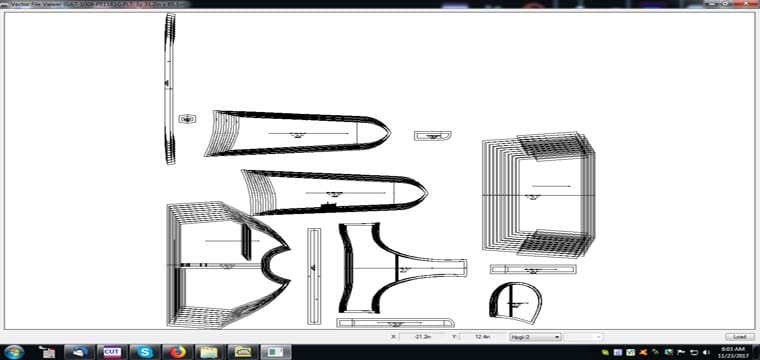Click the X coordinate field
The width and height of the screenshot is (760, 360).
tap(422, 336)
